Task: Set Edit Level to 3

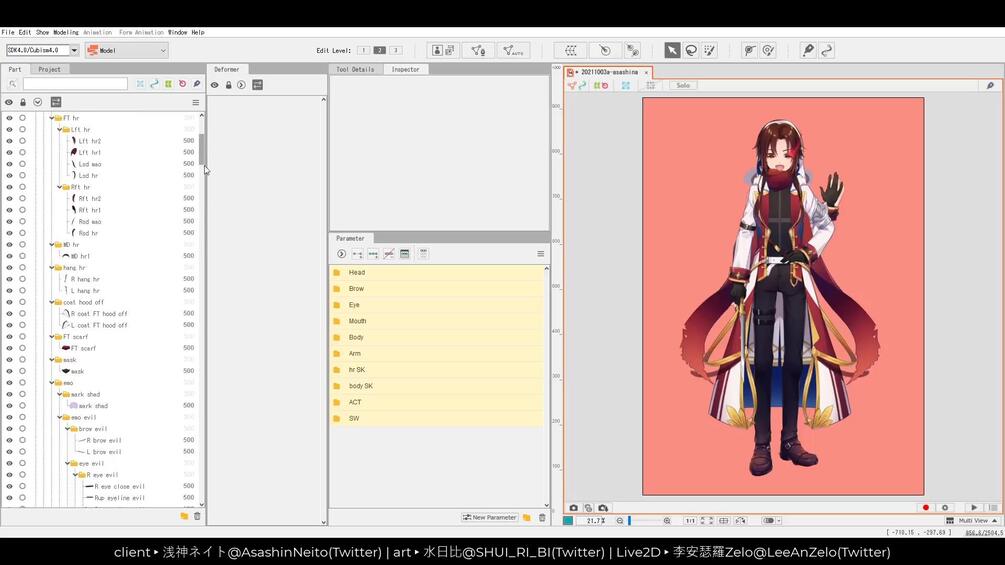Action: click(x=395, y=50)
